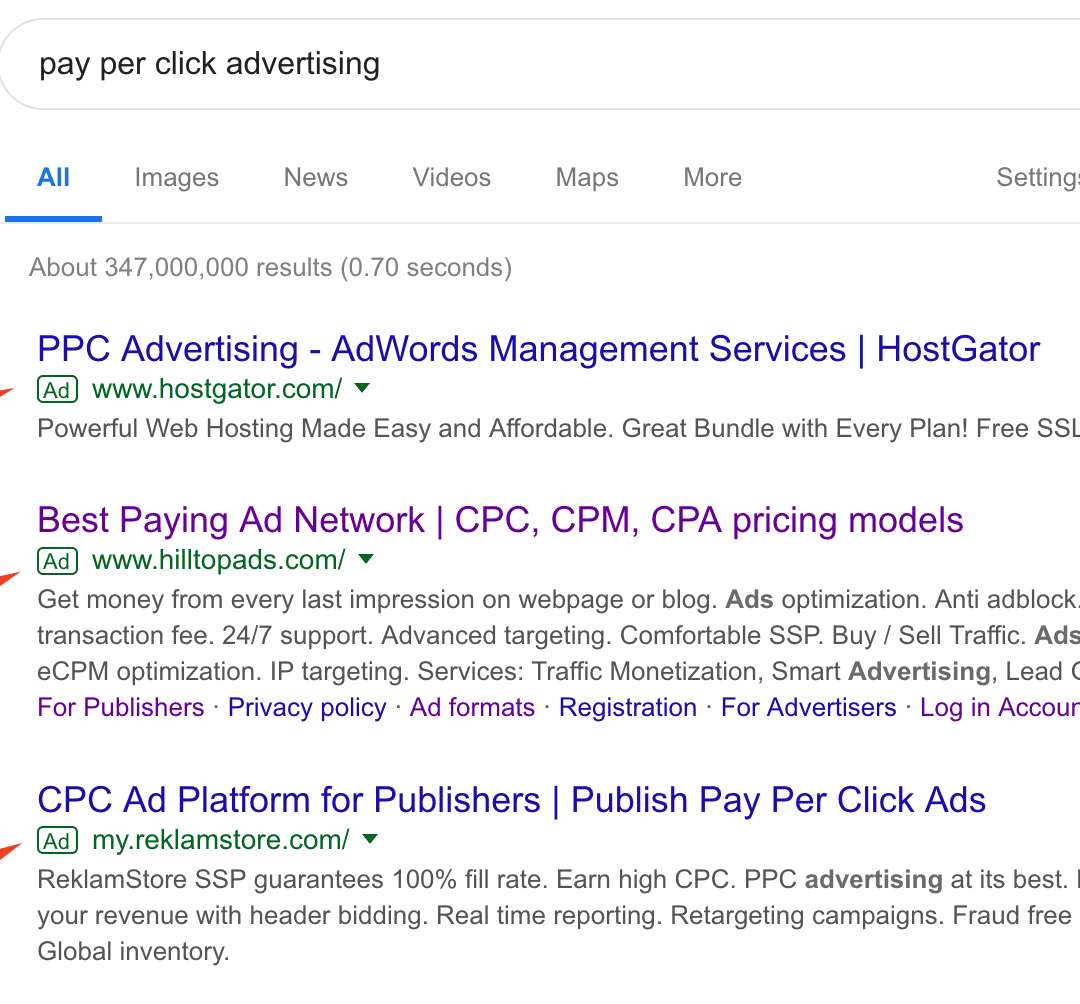1080x1004 pixels.
Task: Click the my.reklamstore.com green URL
Action: (x=220, y=841)
